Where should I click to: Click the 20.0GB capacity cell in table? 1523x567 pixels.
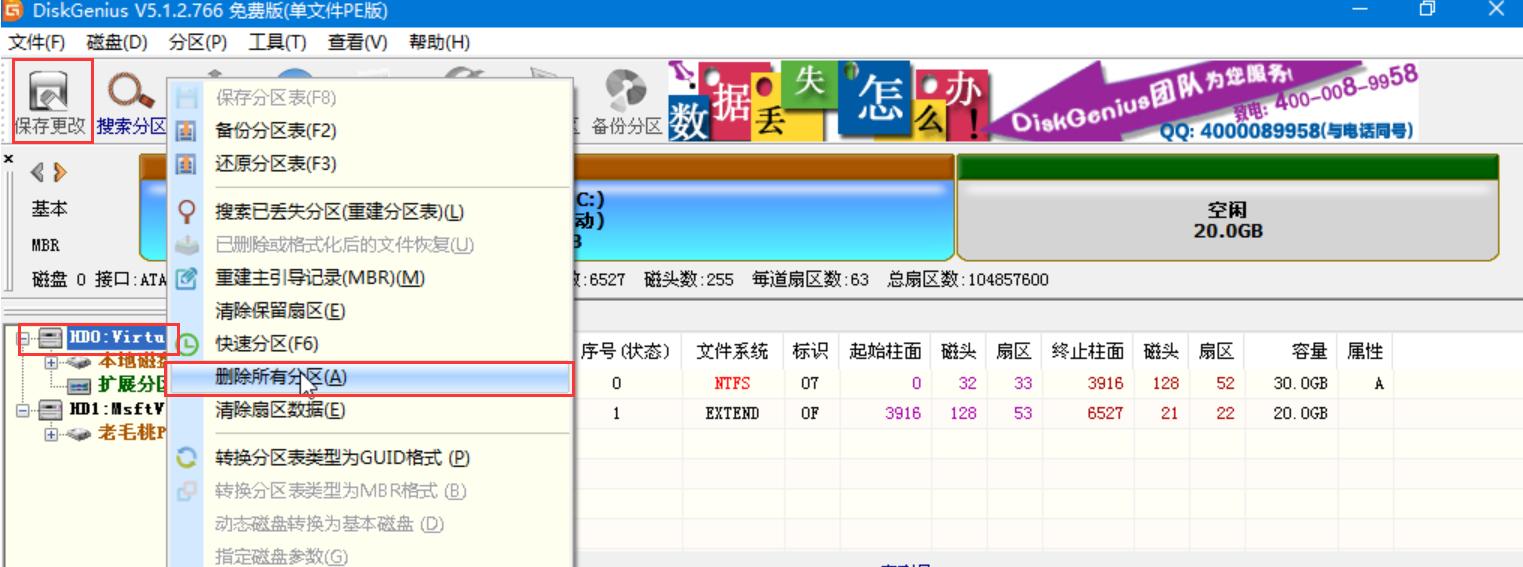(1300, 413)
